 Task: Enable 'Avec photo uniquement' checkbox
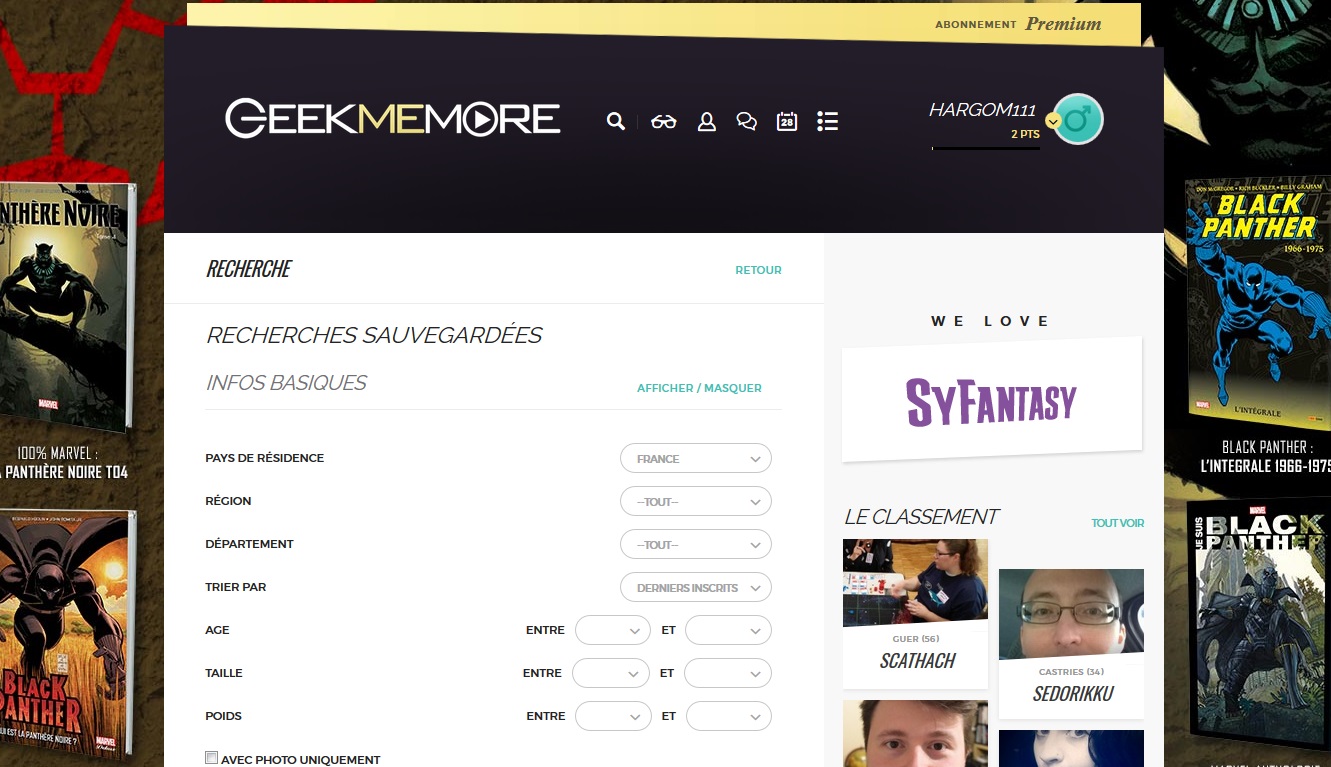click(211, 758)
